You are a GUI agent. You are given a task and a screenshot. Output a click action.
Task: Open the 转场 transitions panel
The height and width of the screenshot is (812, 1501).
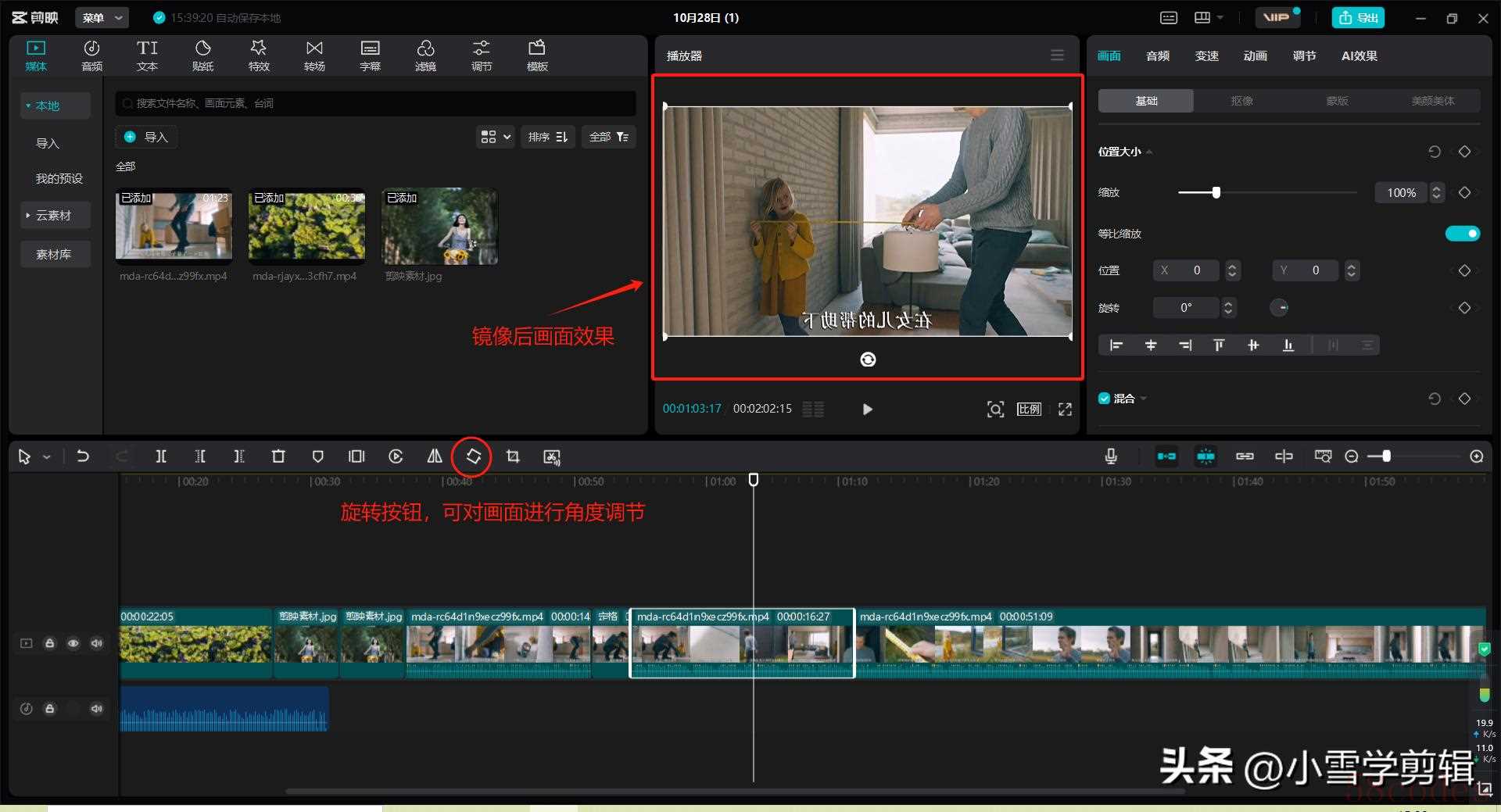coord(314,55)
